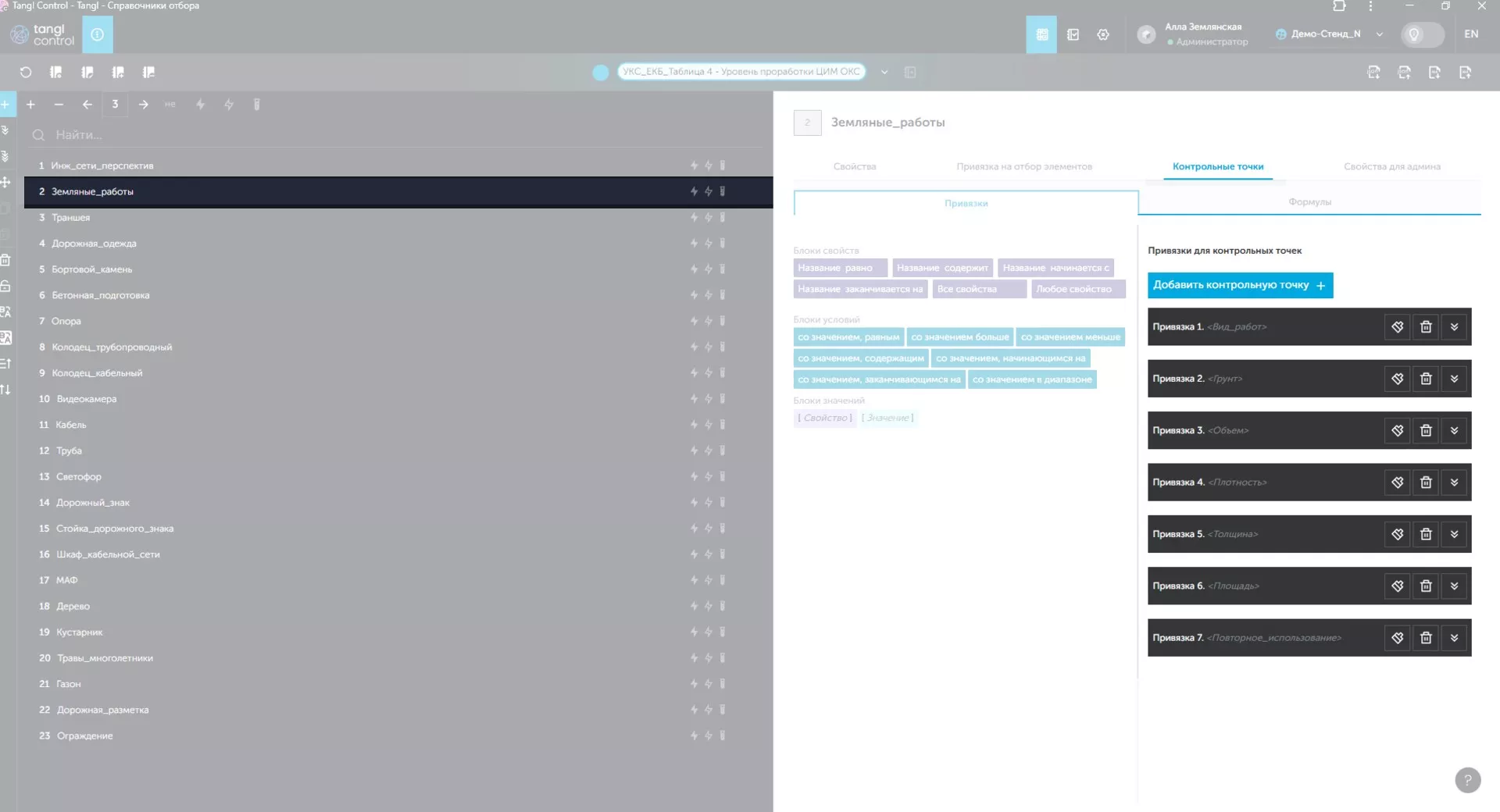The image size is (1500, 812).
Task: Open the checklist notebook icon in the header
Action: [1073, 35]
